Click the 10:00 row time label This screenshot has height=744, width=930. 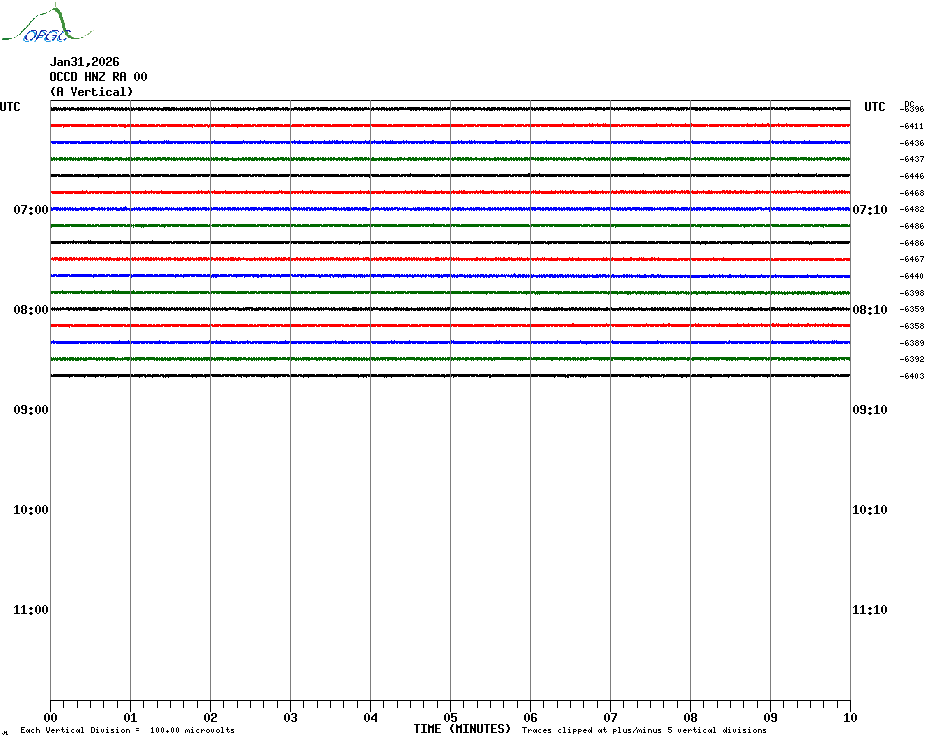pos(31,510)
